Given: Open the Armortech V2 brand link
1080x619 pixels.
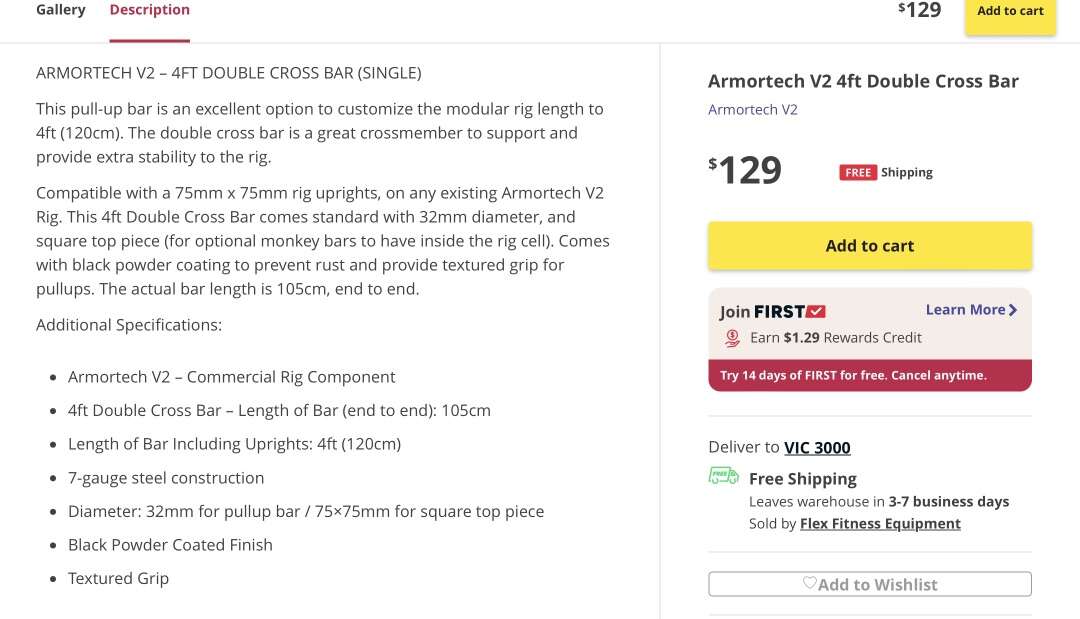Looking at the screenshot, I should (x=753, y=110).
